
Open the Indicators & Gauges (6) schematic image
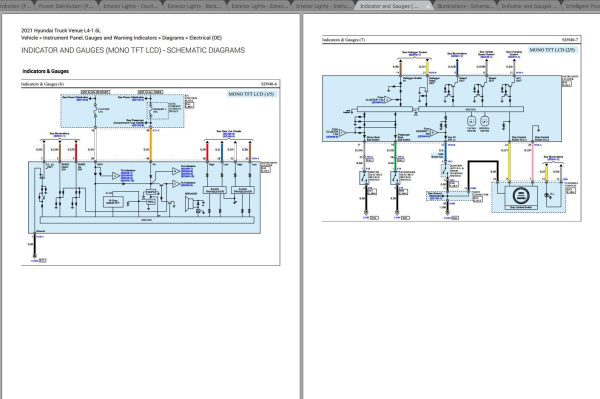tap(150, 172)
